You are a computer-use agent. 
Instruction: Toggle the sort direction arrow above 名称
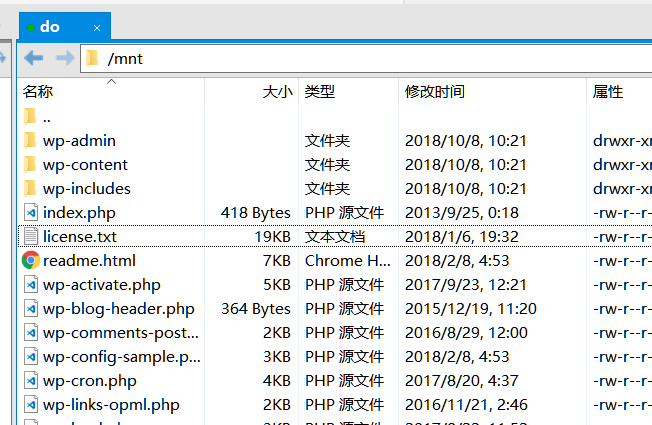[x=111, y=82]
